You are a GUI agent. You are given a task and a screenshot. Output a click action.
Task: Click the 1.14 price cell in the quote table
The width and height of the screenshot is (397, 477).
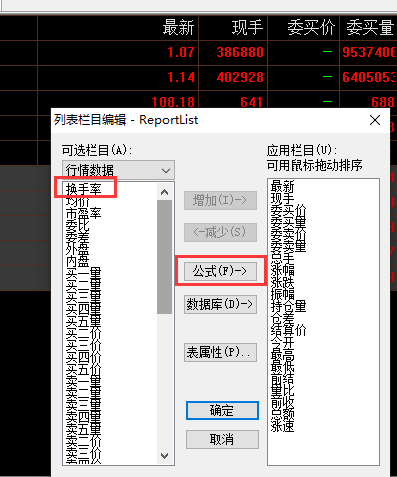point(181,77)
